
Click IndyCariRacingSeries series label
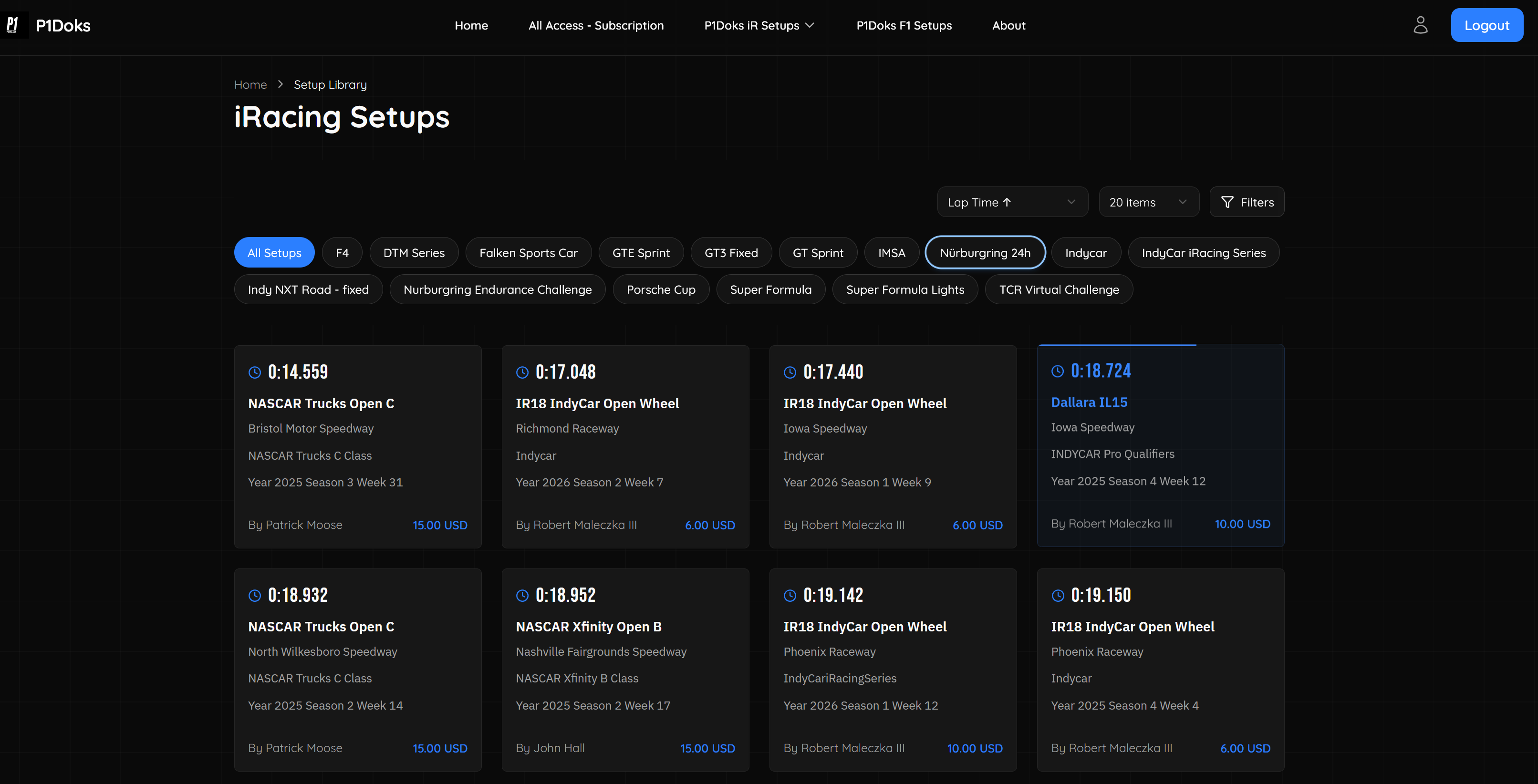(x=840, y=679)
